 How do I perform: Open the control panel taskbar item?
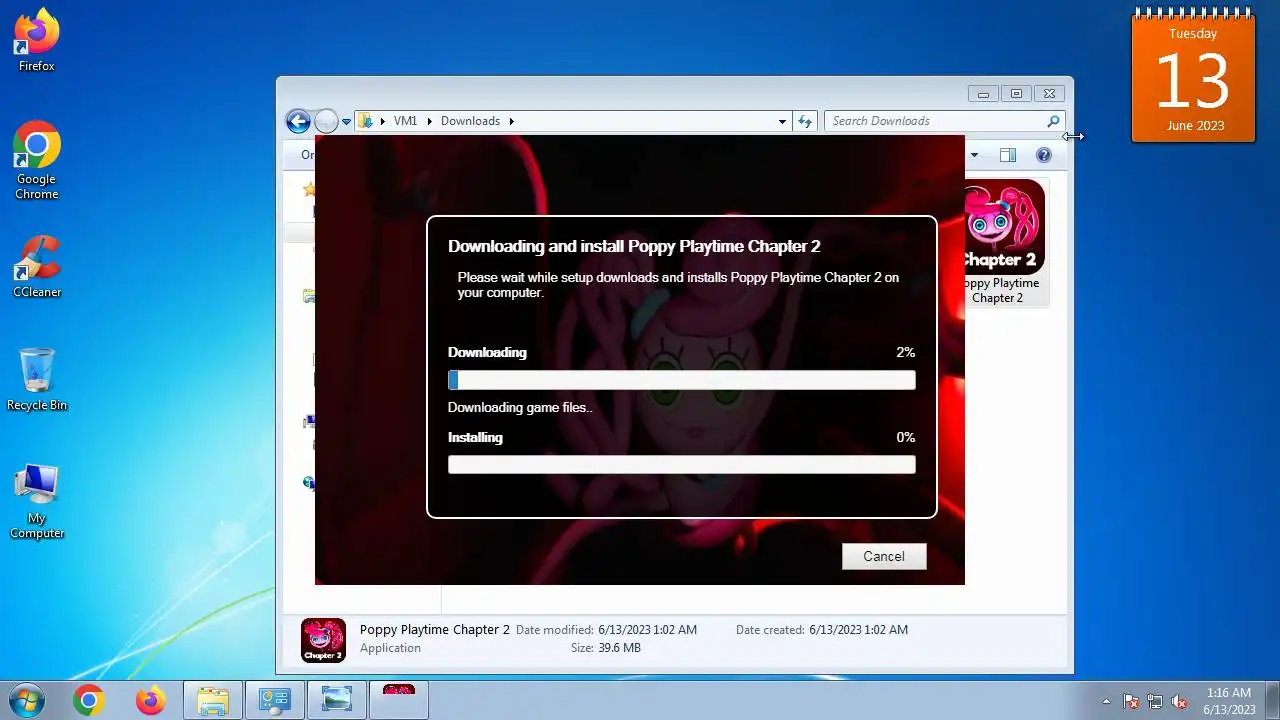[x=274, y=701]
